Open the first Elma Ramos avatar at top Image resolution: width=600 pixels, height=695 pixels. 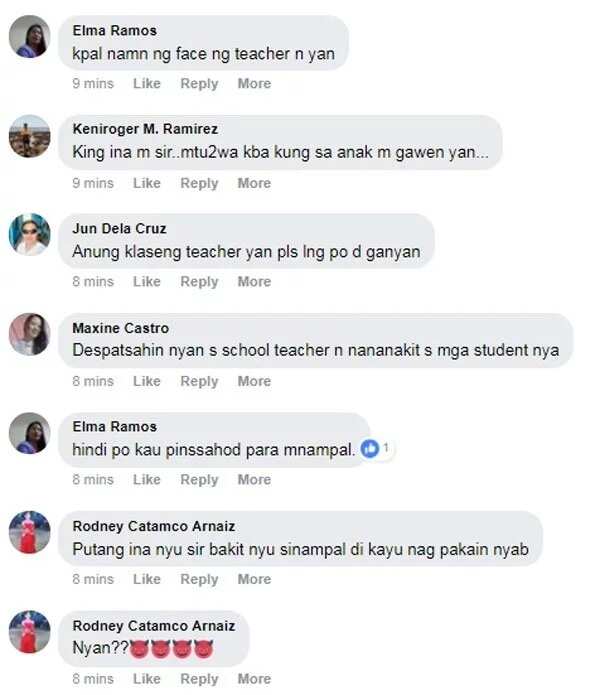click(30, 37)
